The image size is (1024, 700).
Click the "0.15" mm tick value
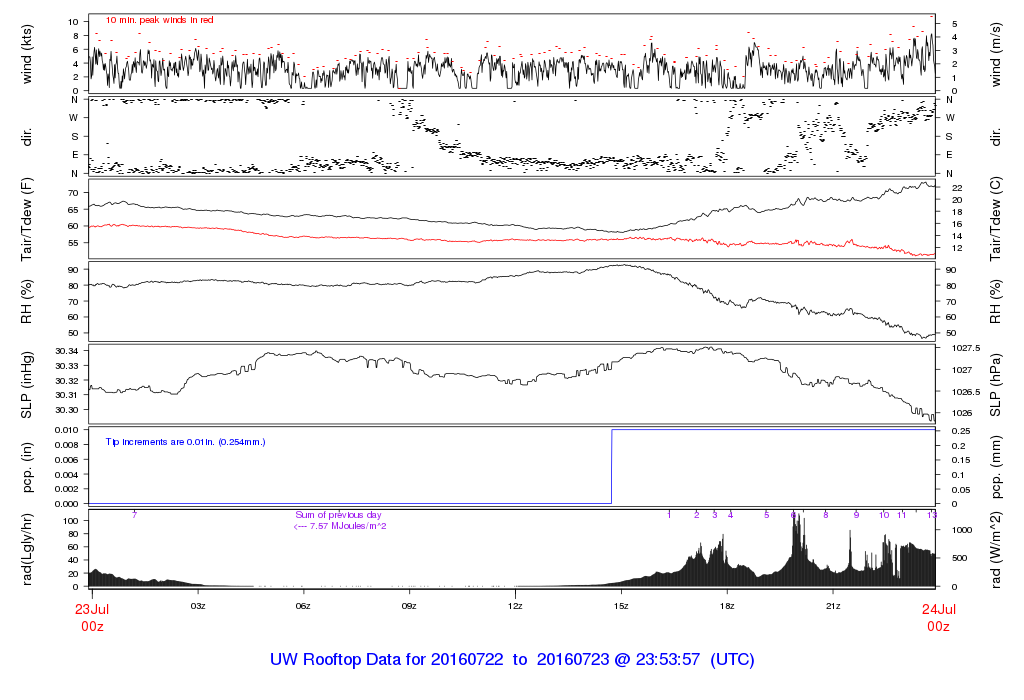coord(961,460)
